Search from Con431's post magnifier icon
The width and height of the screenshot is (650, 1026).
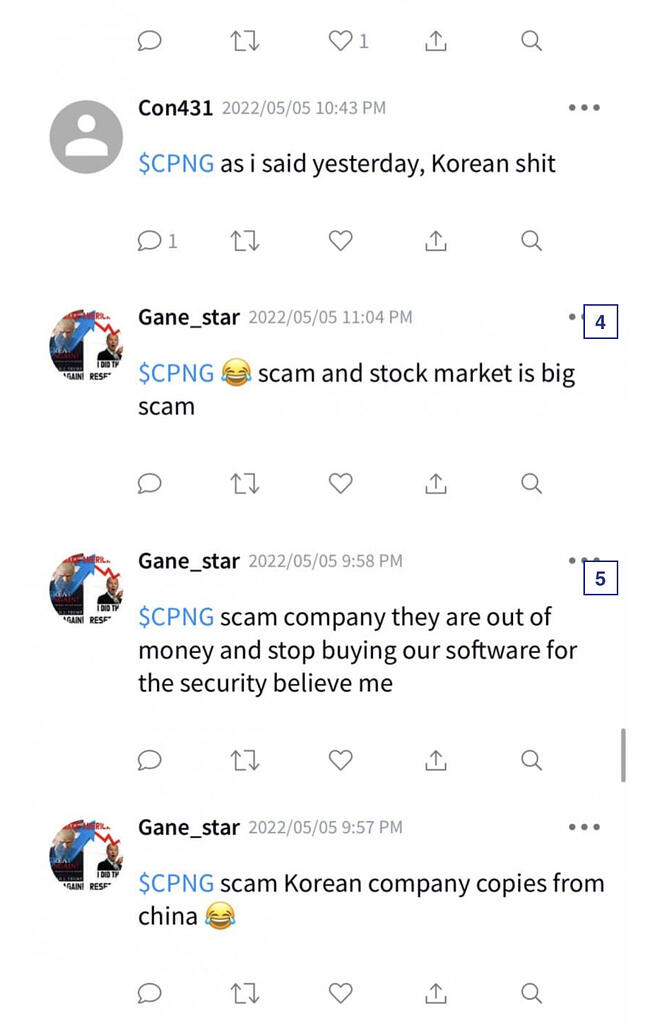click(x=532, y=241)
